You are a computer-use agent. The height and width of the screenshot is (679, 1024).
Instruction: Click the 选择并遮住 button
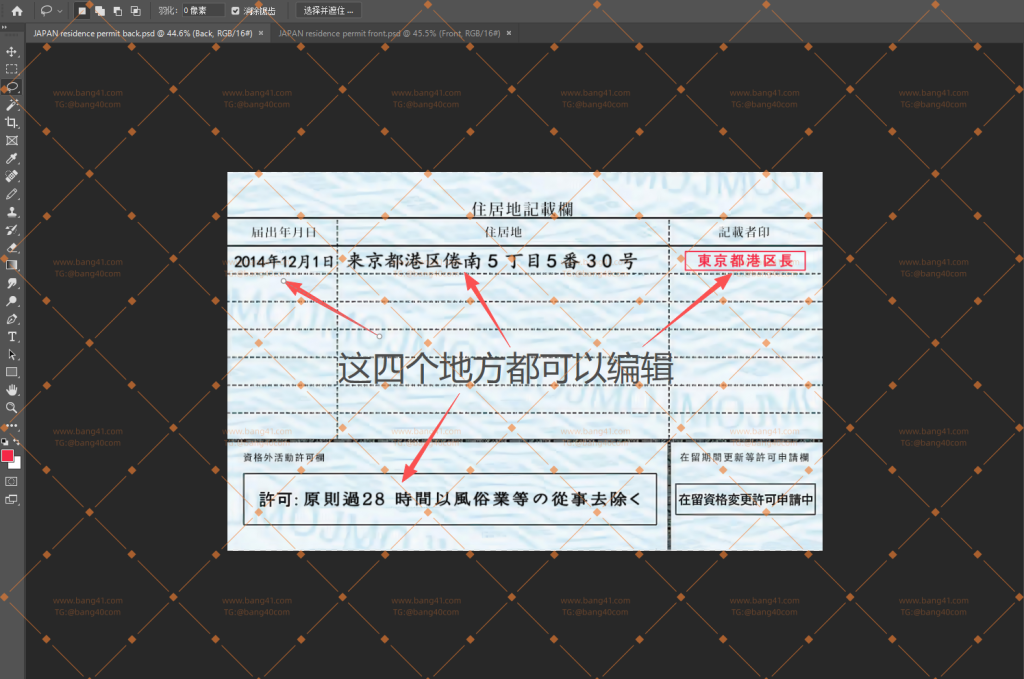pos(328,10)
